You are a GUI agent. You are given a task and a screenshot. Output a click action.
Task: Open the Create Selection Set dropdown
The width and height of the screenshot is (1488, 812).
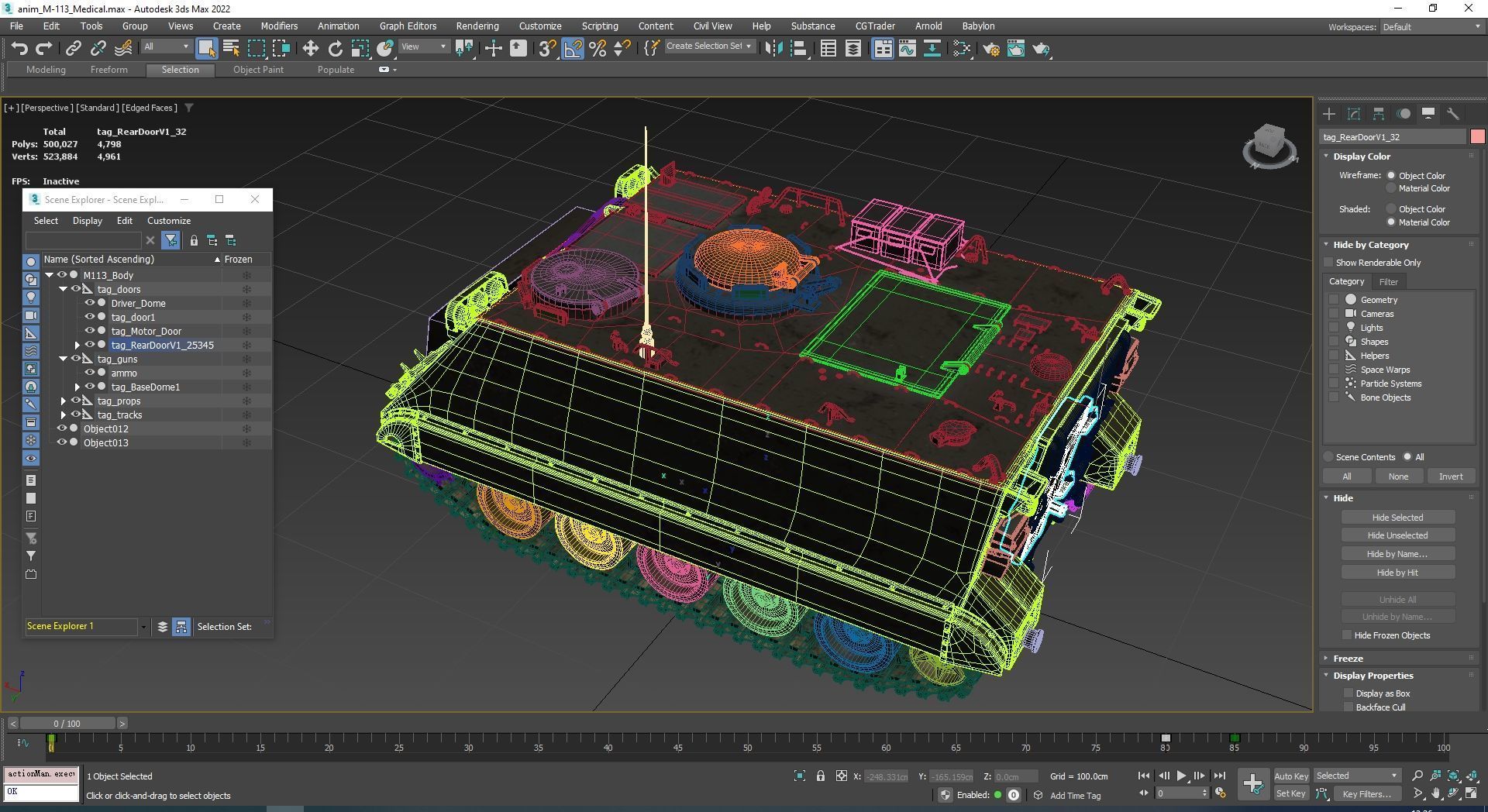708,46
